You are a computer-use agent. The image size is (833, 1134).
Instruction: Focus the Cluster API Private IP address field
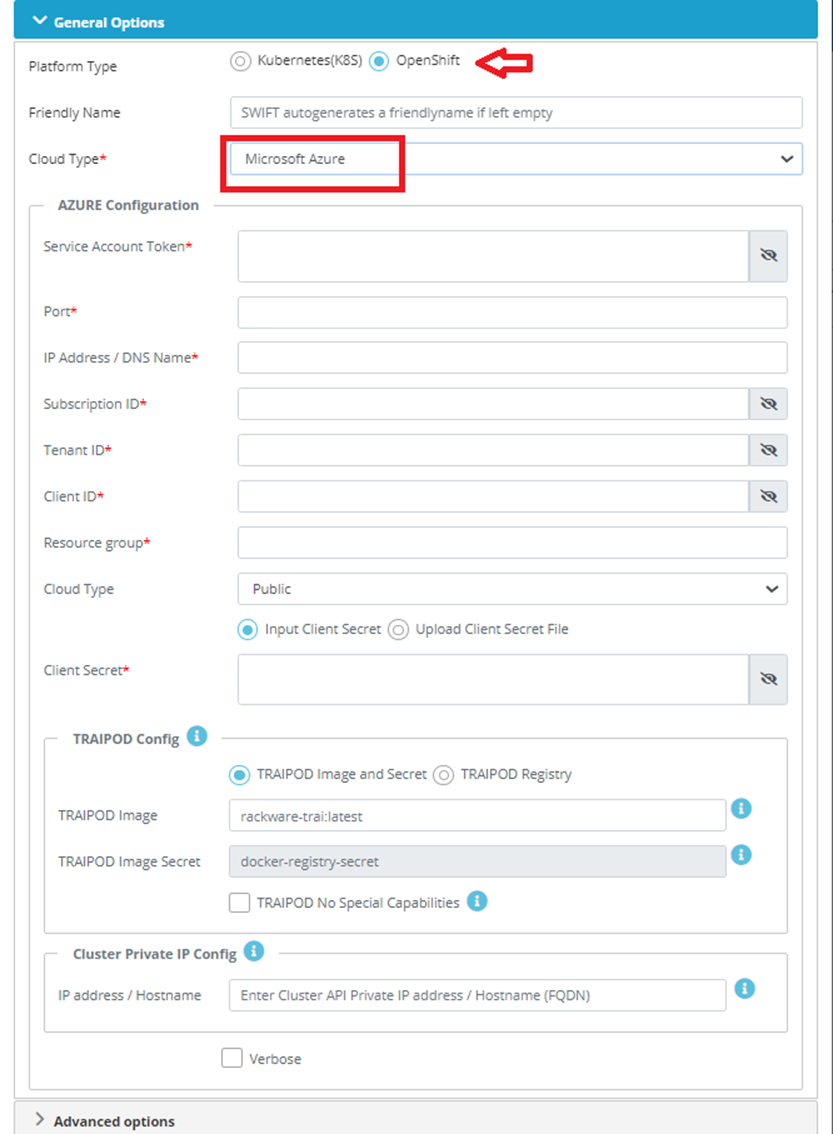tap(477, 995)
